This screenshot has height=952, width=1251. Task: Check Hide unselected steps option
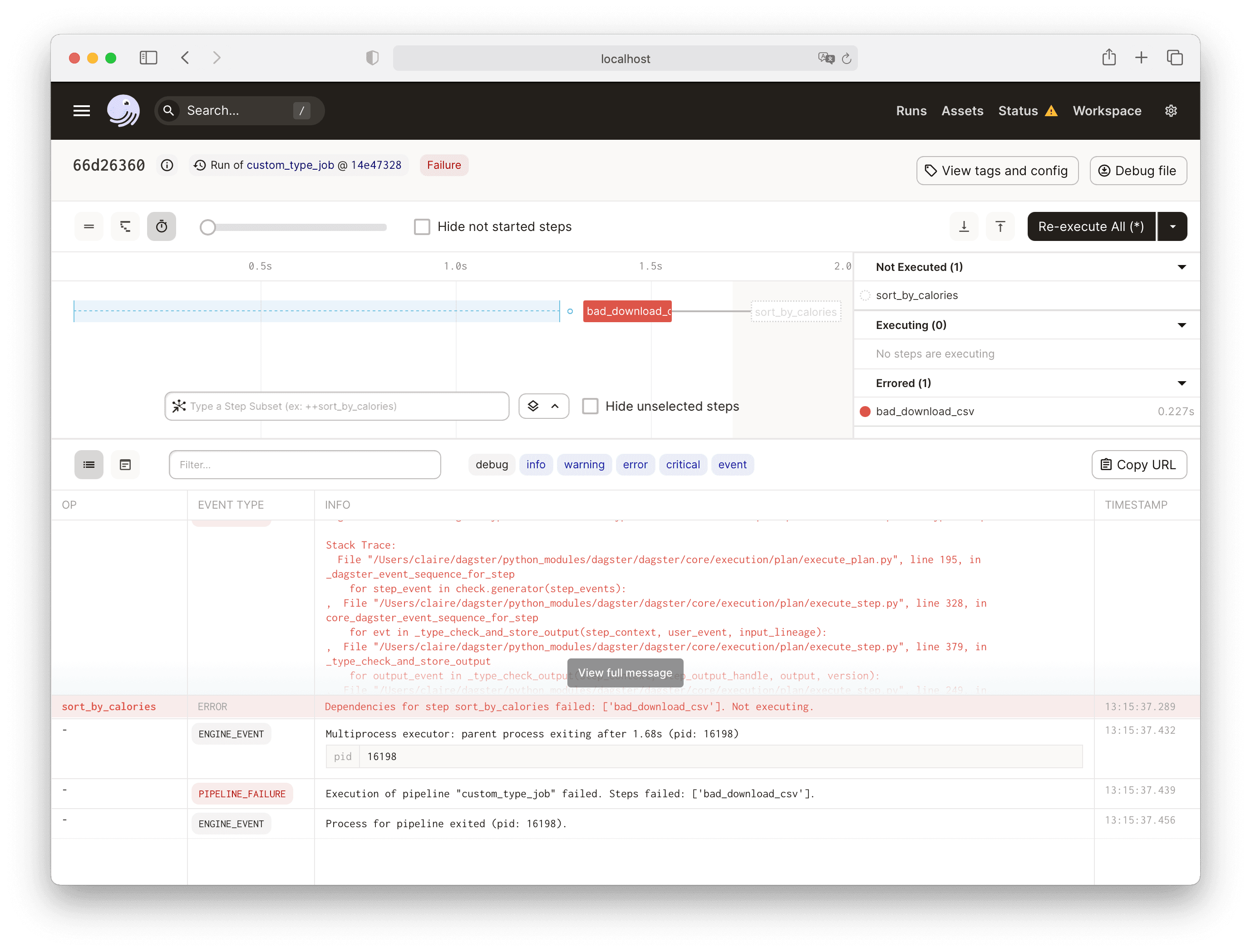point(590,406)
